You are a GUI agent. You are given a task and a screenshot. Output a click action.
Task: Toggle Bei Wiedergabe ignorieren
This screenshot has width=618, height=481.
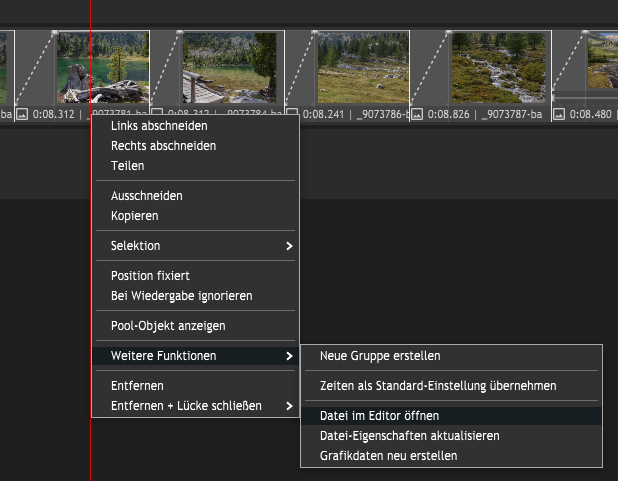[x=195, y=296]
